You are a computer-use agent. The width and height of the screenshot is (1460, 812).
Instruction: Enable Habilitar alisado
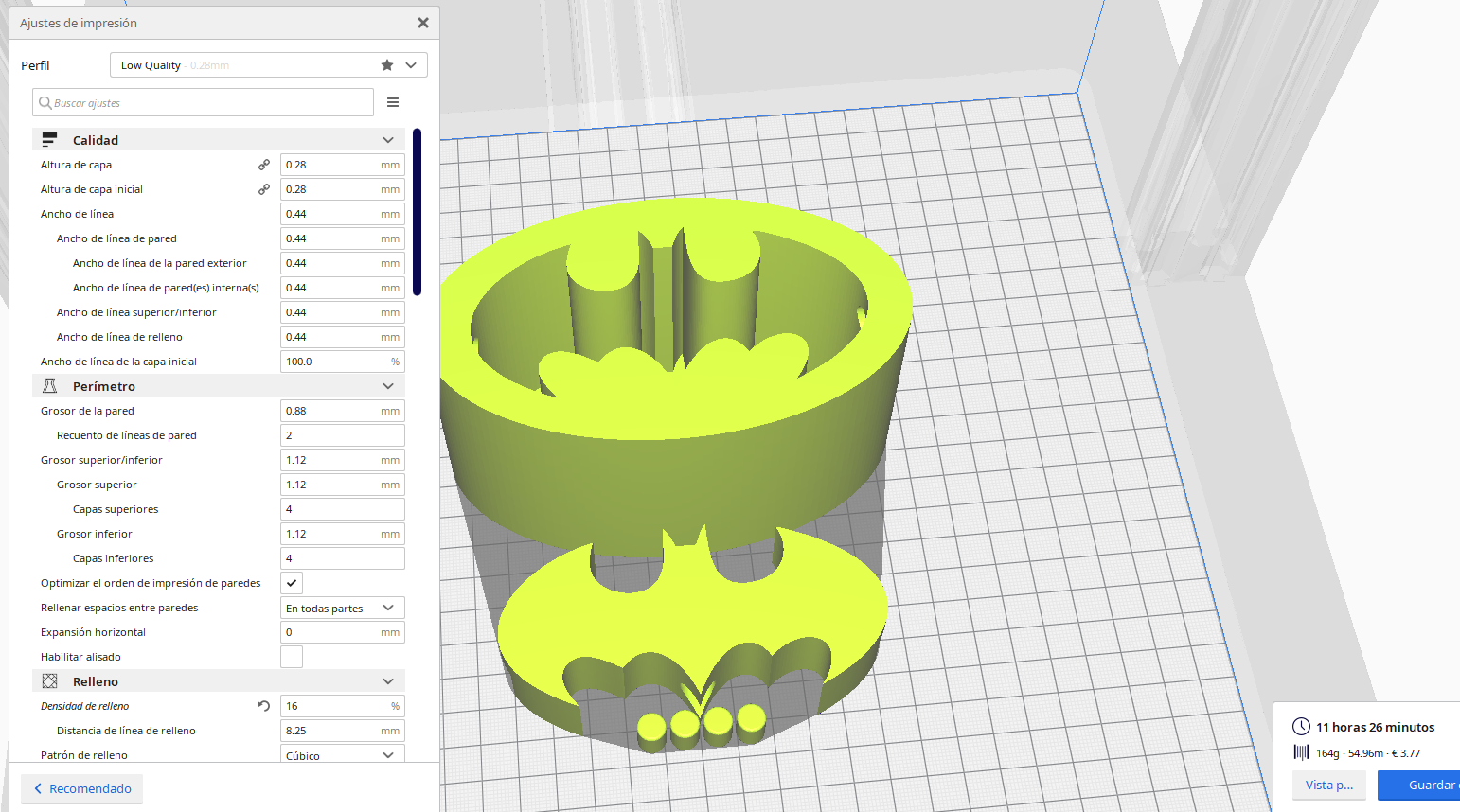click(x=291, y=656)
